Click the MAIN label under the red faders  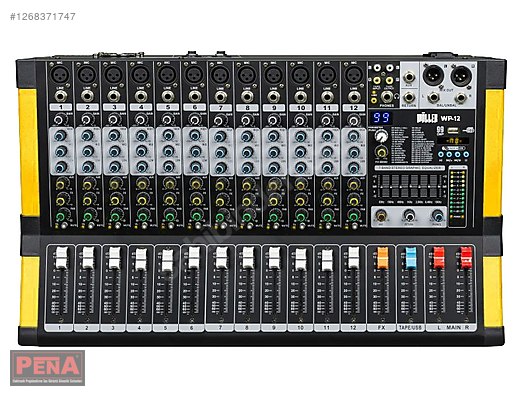click(453, 327)
